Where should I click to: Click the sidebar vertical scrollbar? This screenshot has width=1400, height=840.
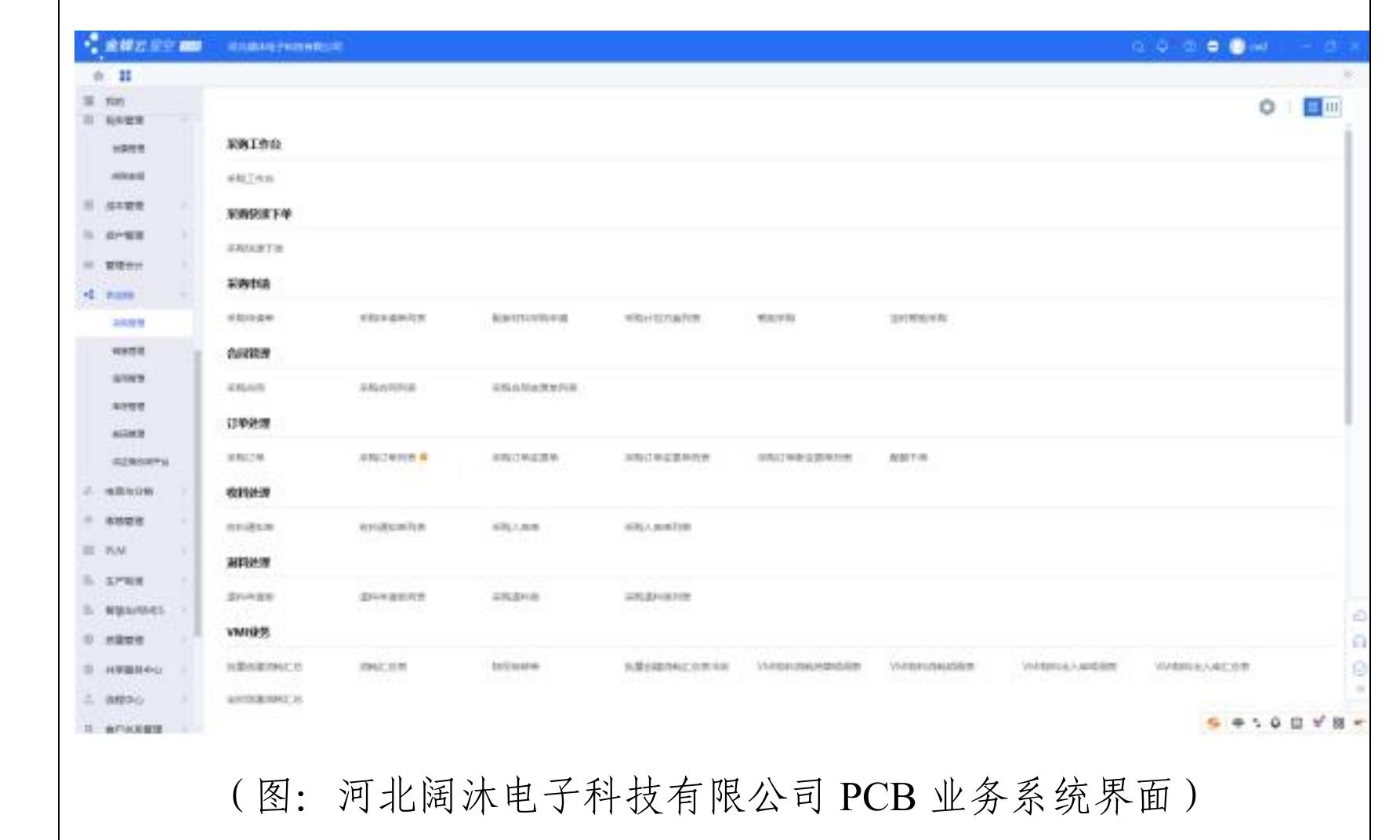point(198,493)
